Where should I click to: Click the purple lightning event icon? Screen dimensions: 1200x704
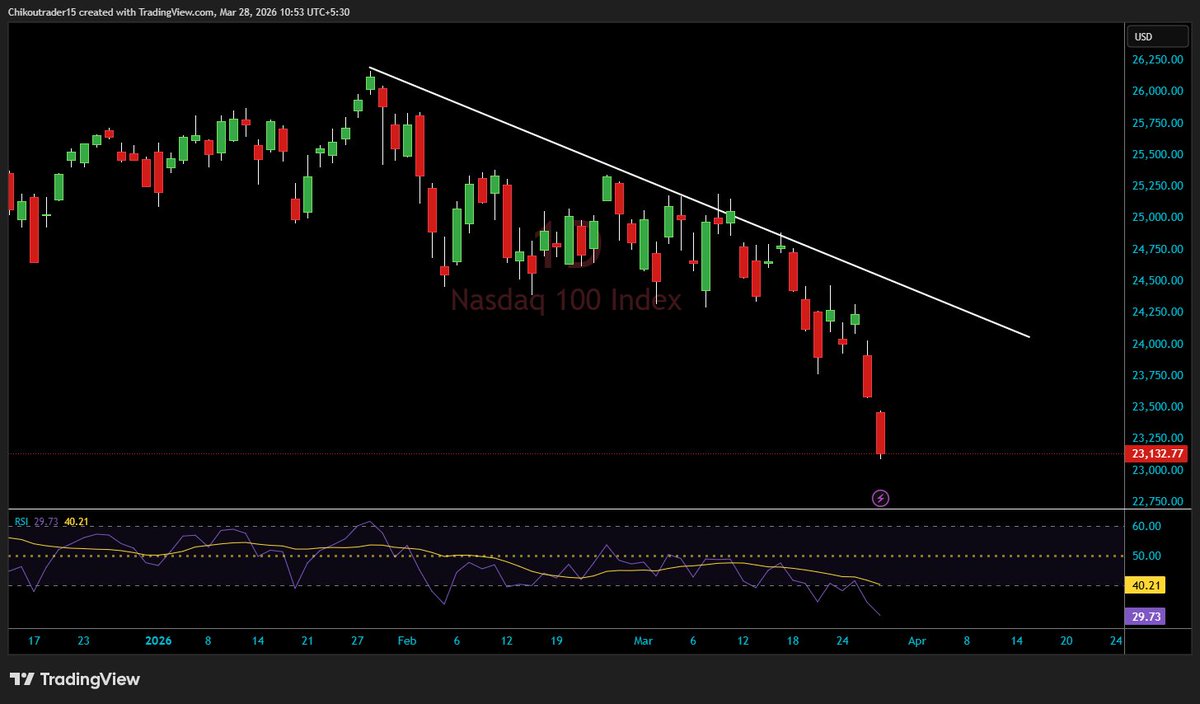click(x=881, y=497)
